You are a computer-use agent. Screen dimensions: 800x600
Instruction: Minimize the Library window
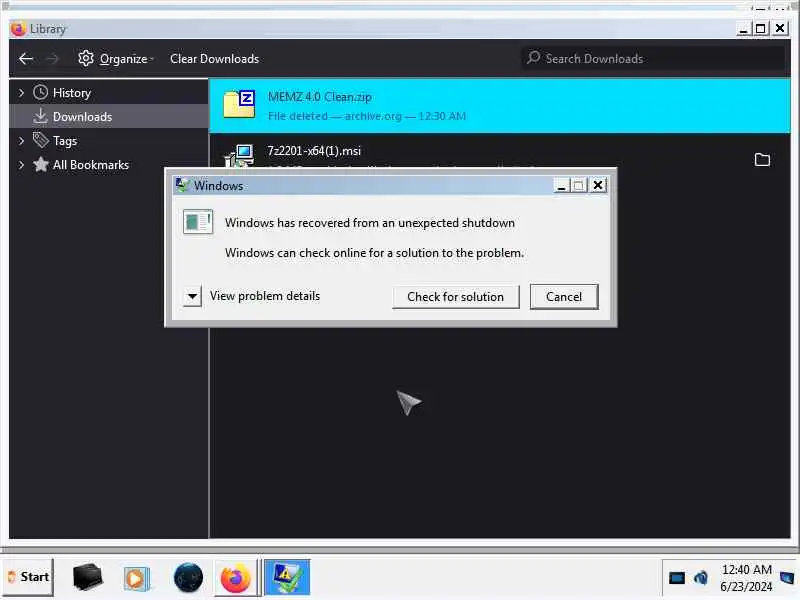[743, 29]
